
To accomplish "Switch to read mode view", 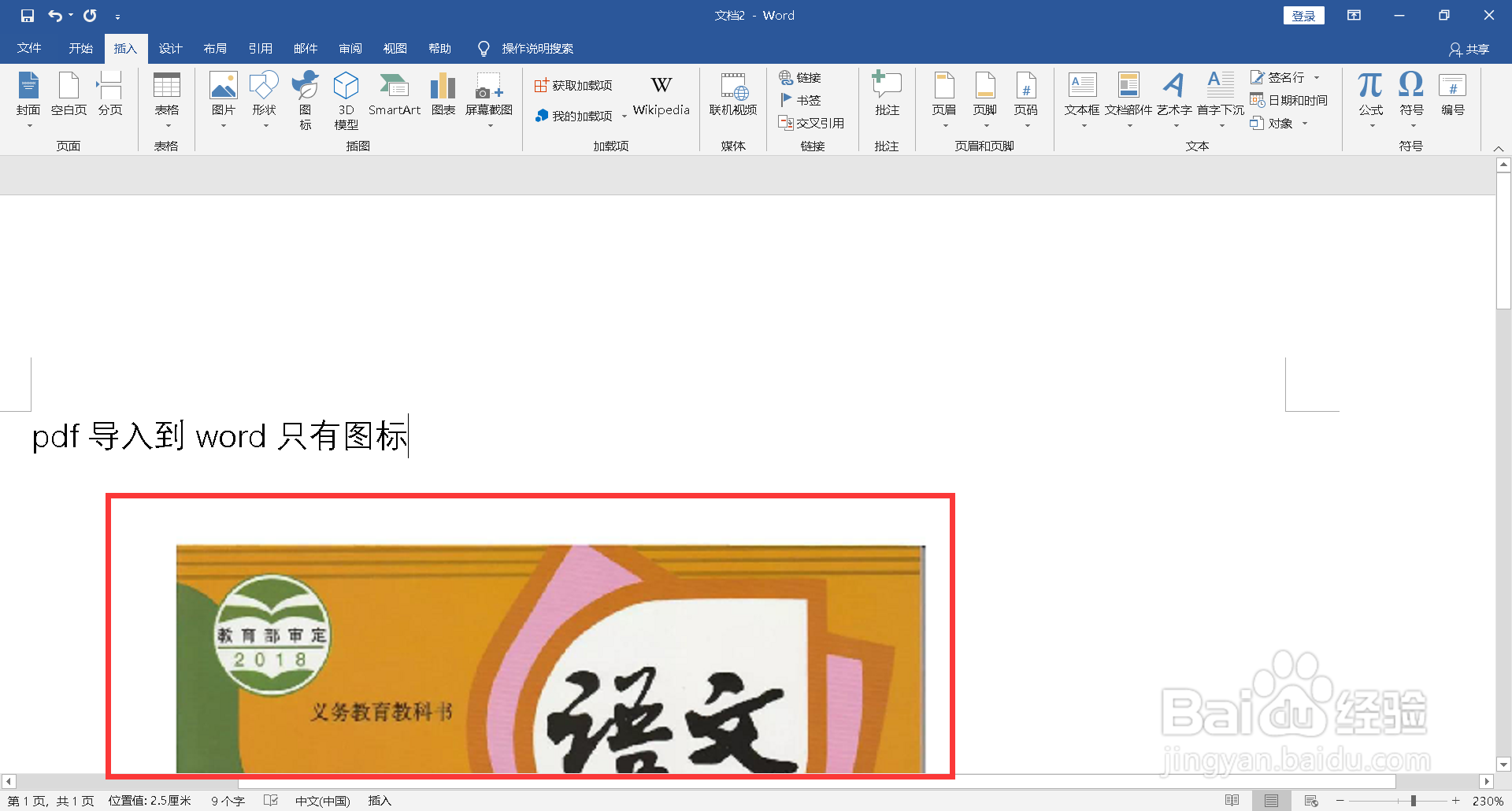I will 1232,801.
